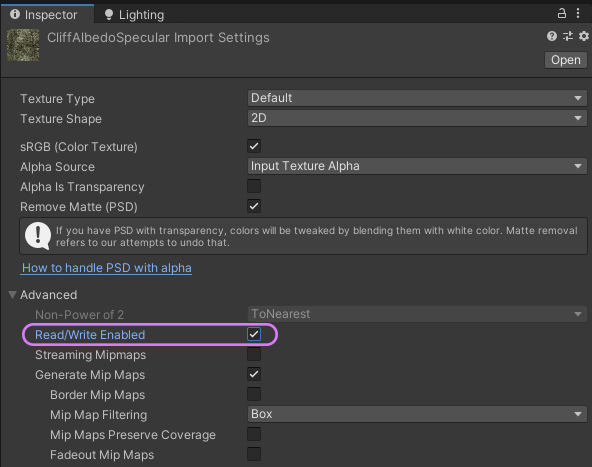Click the presets sliders icon
The height and width of the screenshot is (467, 592).
pos(568,36)
